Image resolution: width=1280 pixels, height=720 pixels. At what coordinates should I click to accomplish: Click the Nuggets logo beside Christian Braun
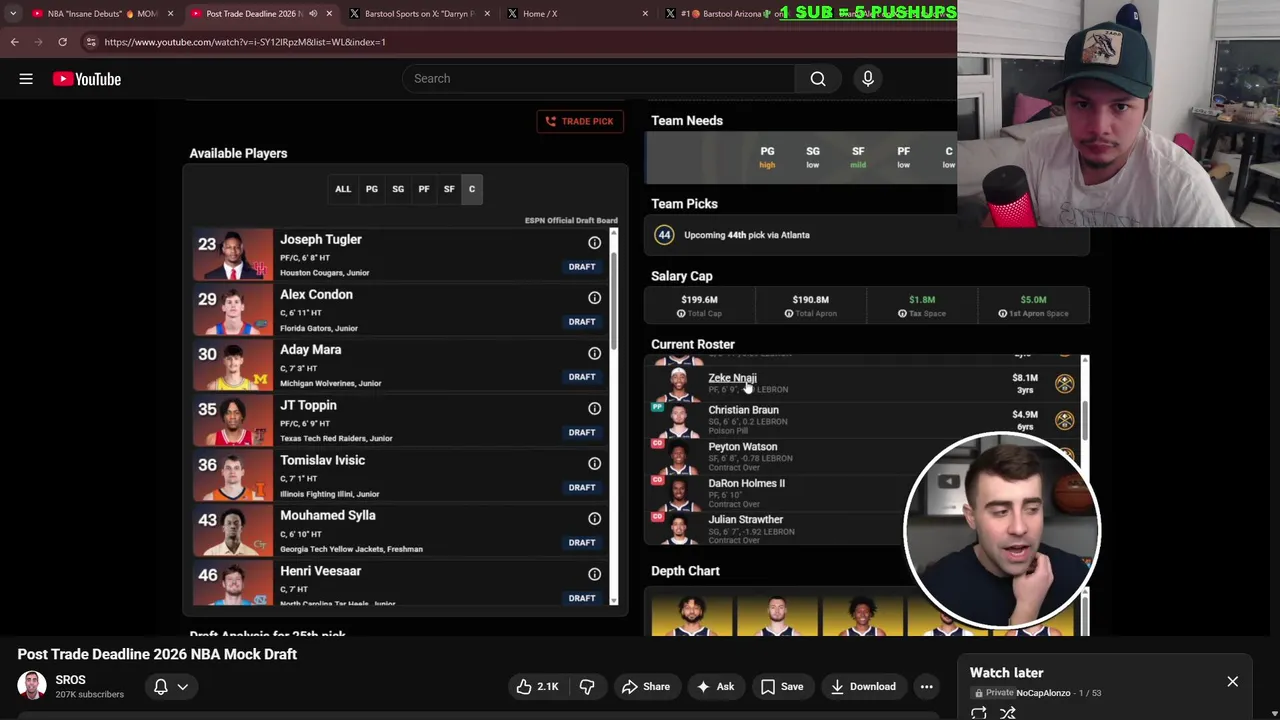1064,419
